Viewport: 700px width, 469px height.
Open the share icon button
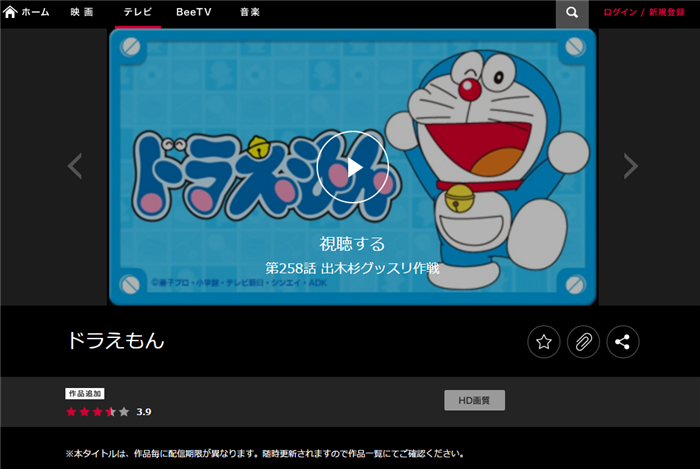(622, 342)
